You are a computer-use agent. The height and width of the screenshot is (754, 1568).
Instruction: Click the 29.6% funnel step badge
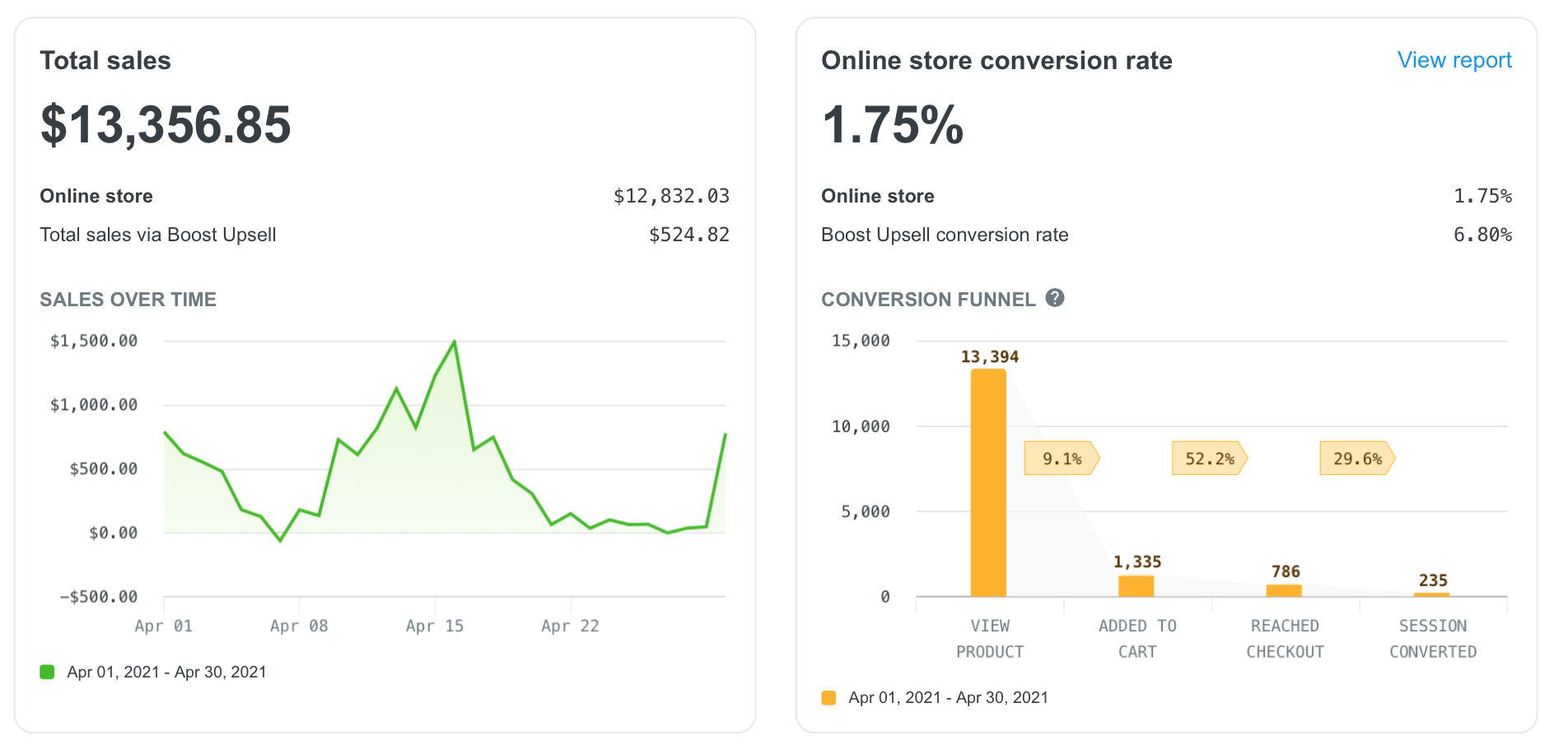pyautogui.click(x=1357, y=458)
